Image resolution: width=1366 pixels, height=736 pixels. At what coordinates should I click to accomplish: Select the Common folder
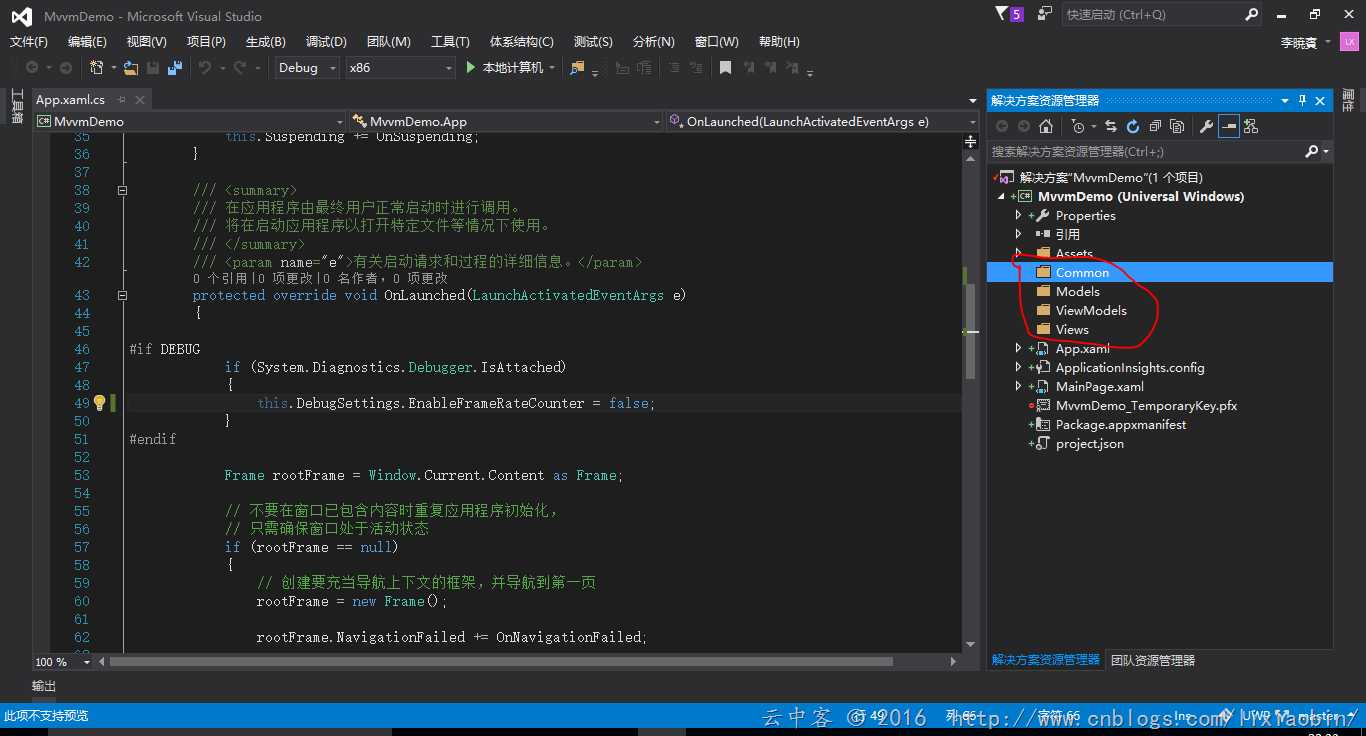[1082, 272]
